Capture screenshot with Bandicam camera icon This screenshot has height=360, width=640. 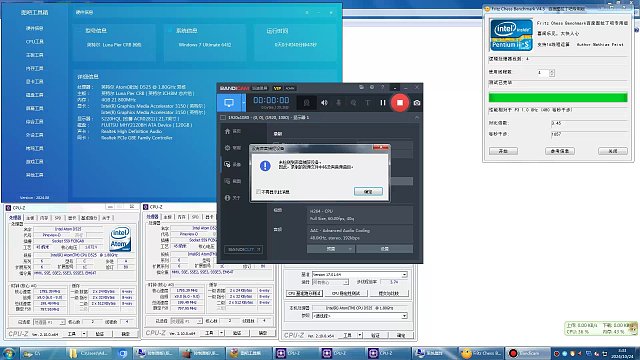point(417,103)
